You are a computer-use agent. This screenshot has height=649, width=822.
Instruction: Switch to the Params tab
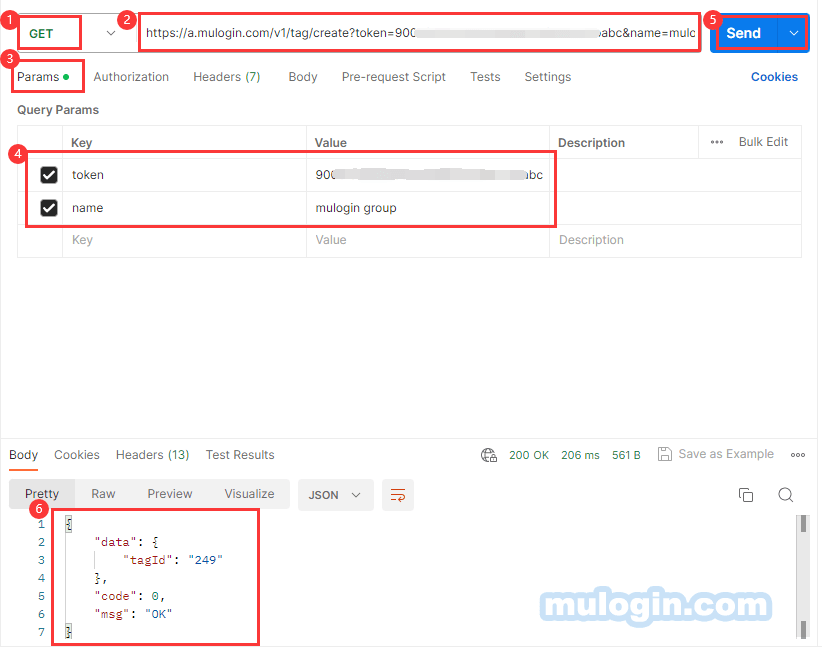tap(43, 77)
